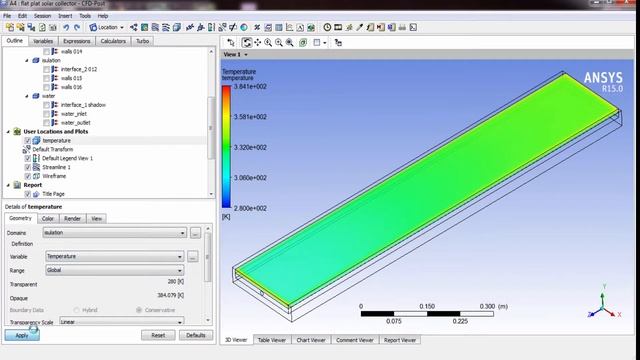640x360 pixels.
Task: Open the Variable dropdown showing Temperature
Action: click(x=114, y=256)
